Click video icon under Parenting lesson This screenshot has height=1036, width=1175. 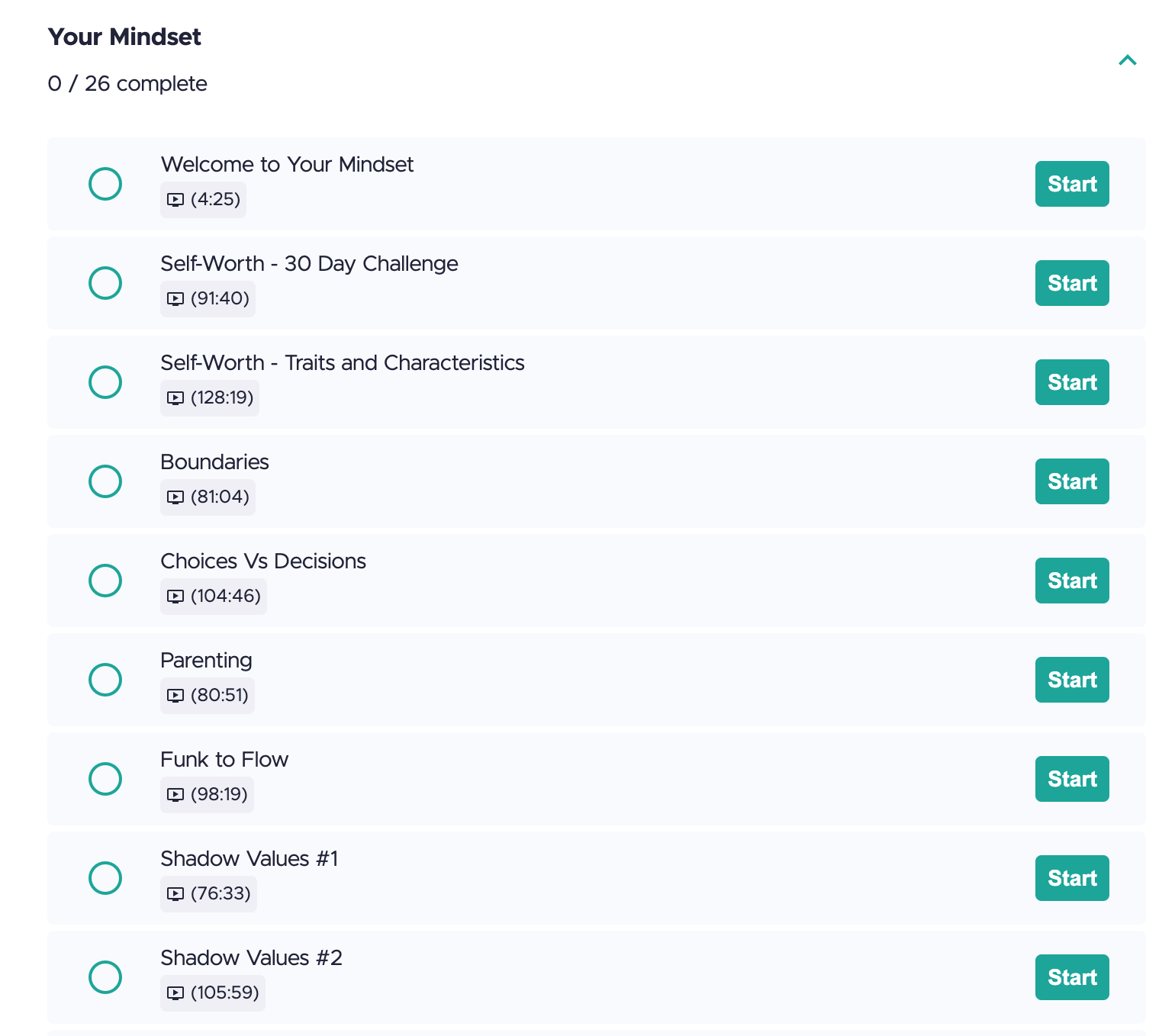point(175,696)
